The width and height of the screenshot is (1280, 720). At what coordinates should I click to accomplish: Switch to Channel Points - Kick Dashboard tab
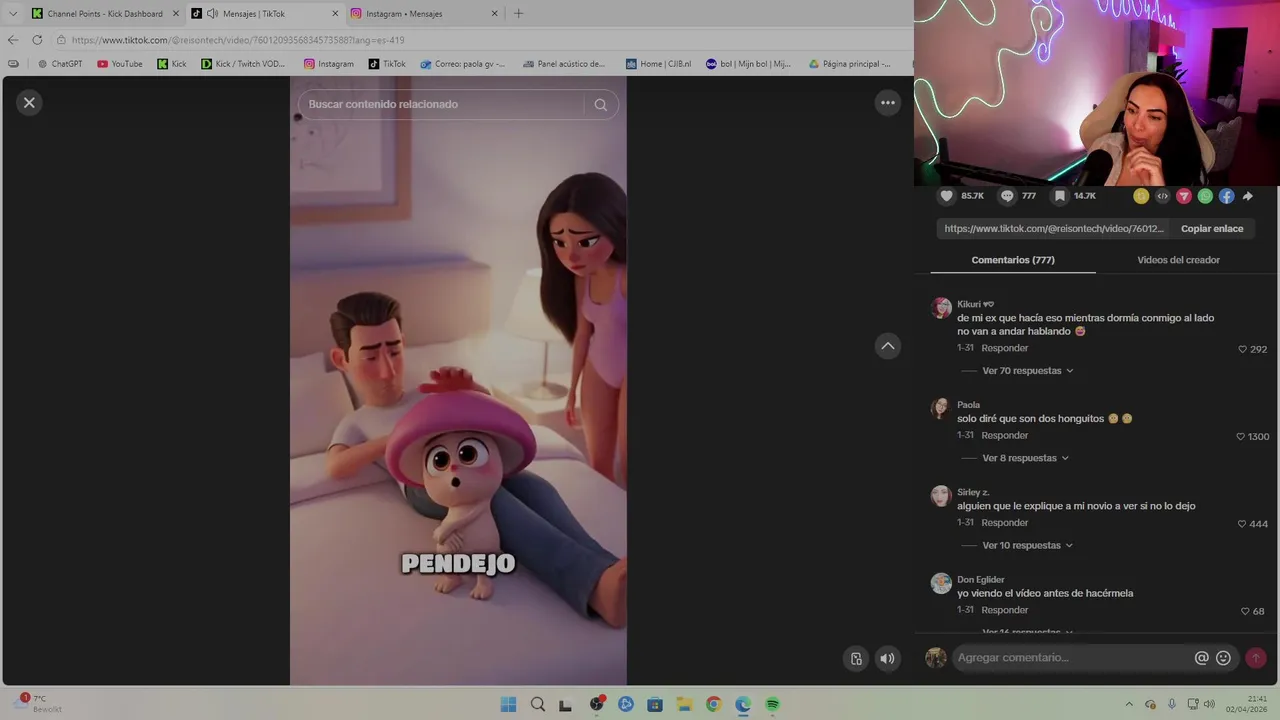(105, 14)
